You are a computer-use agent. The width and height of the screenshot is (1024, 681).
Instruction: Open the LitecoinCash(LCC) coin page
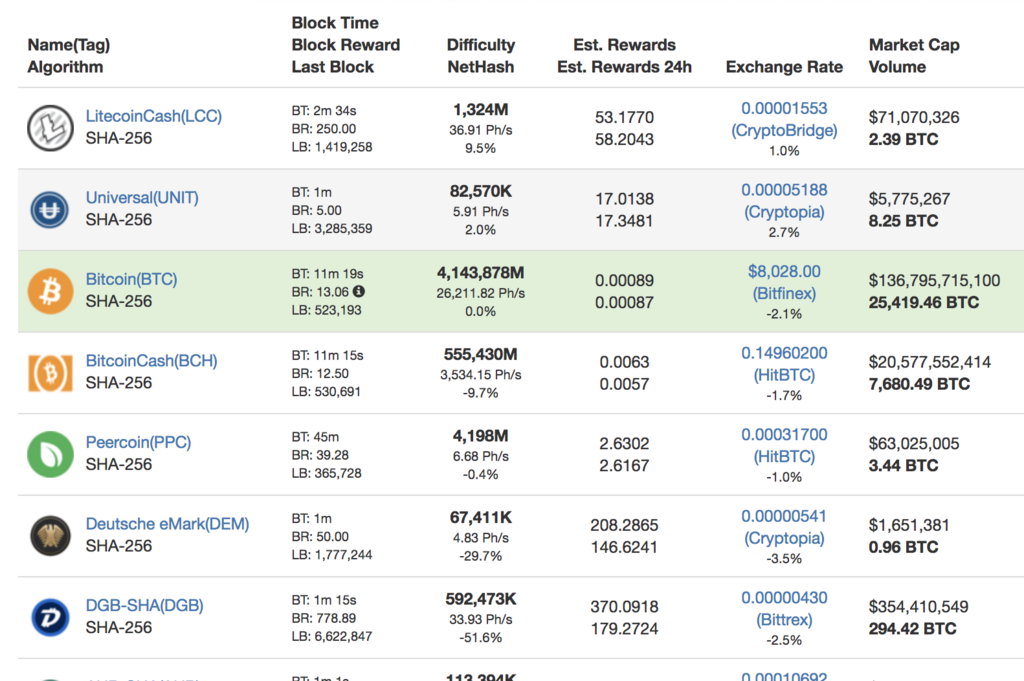[x=153, y=116]
